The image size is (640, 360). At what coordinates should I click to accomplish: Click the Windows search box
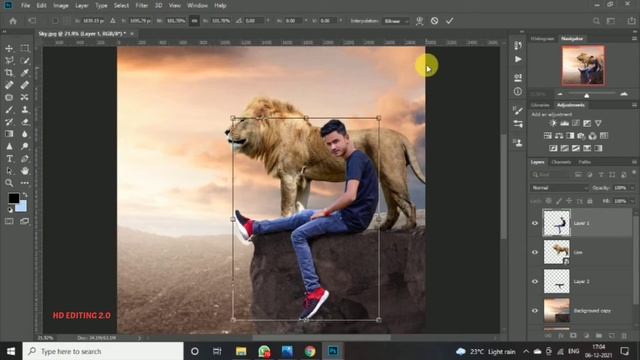(103, 351)
